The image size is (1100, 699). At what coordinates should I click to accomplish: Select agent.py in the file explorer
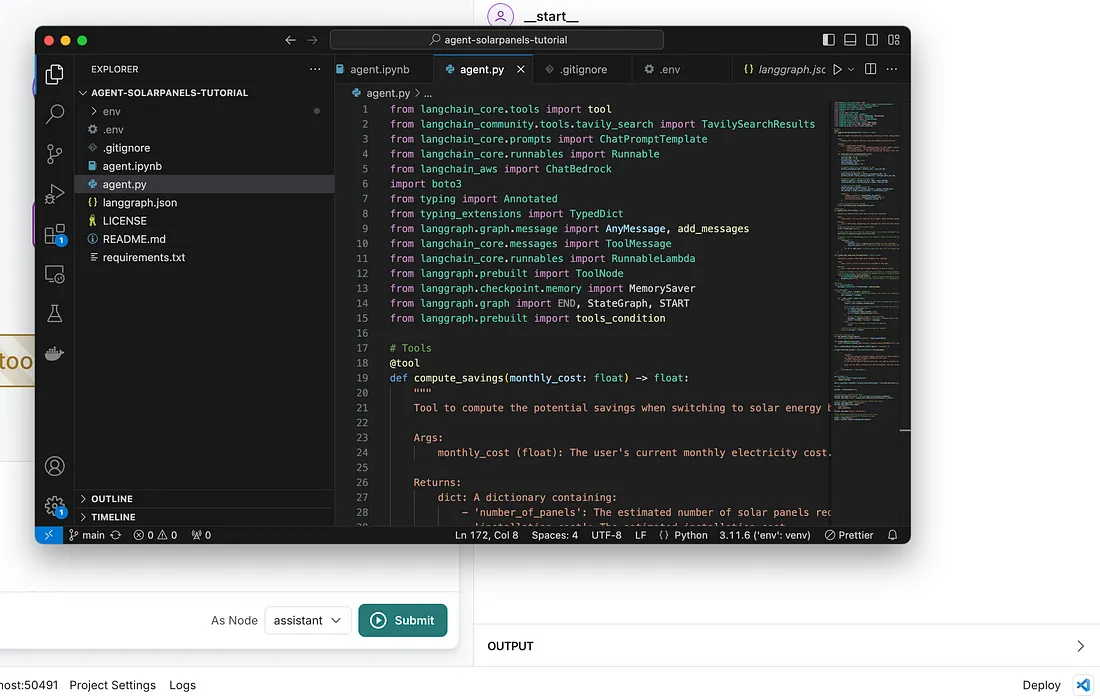tap(204, 184)
